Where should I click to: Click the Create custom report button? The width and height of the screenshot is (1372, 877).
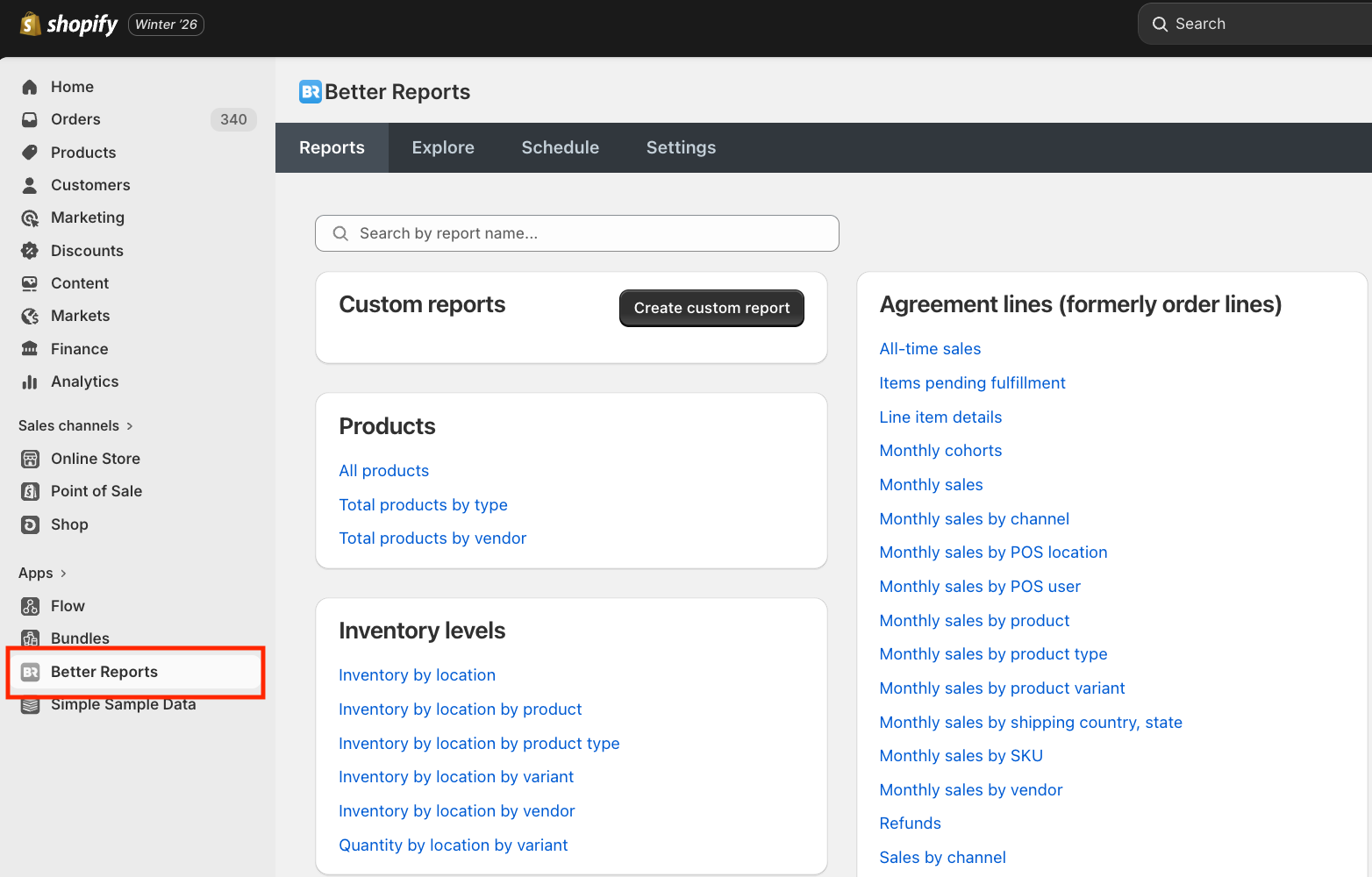coord(711,308)
